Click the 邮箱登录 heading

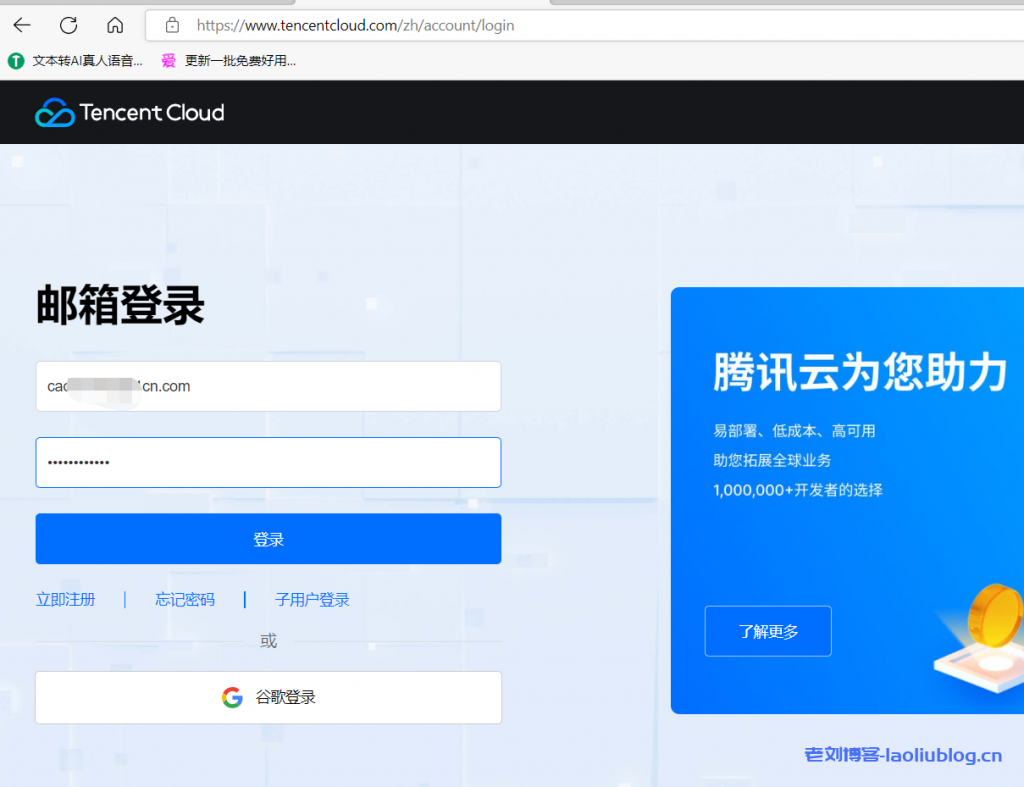pos(120,305)
